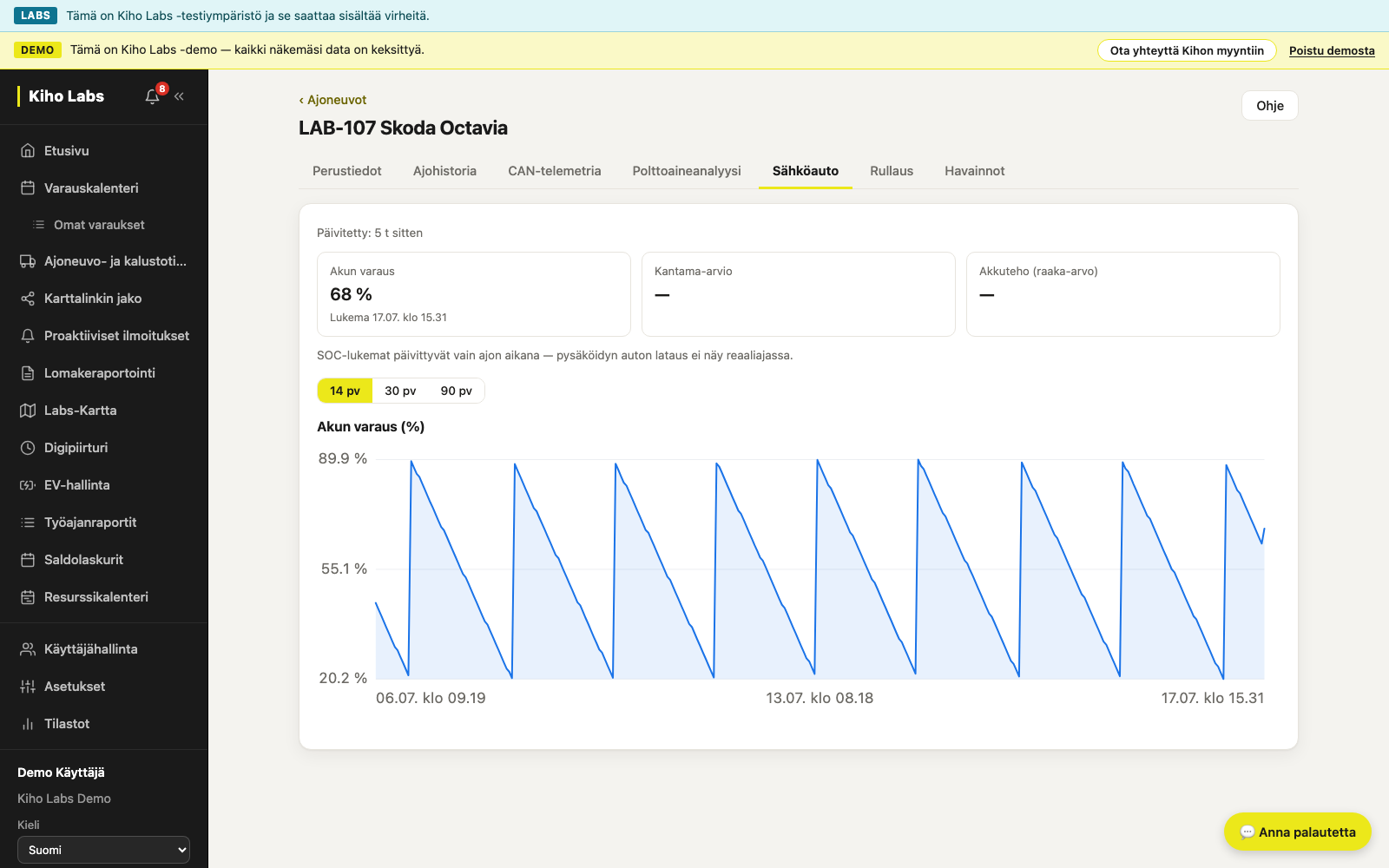This screenshot has width=1389, height=868.
Task: Collapse the sidebar with double chevron
Action: [x=179, y=96]
